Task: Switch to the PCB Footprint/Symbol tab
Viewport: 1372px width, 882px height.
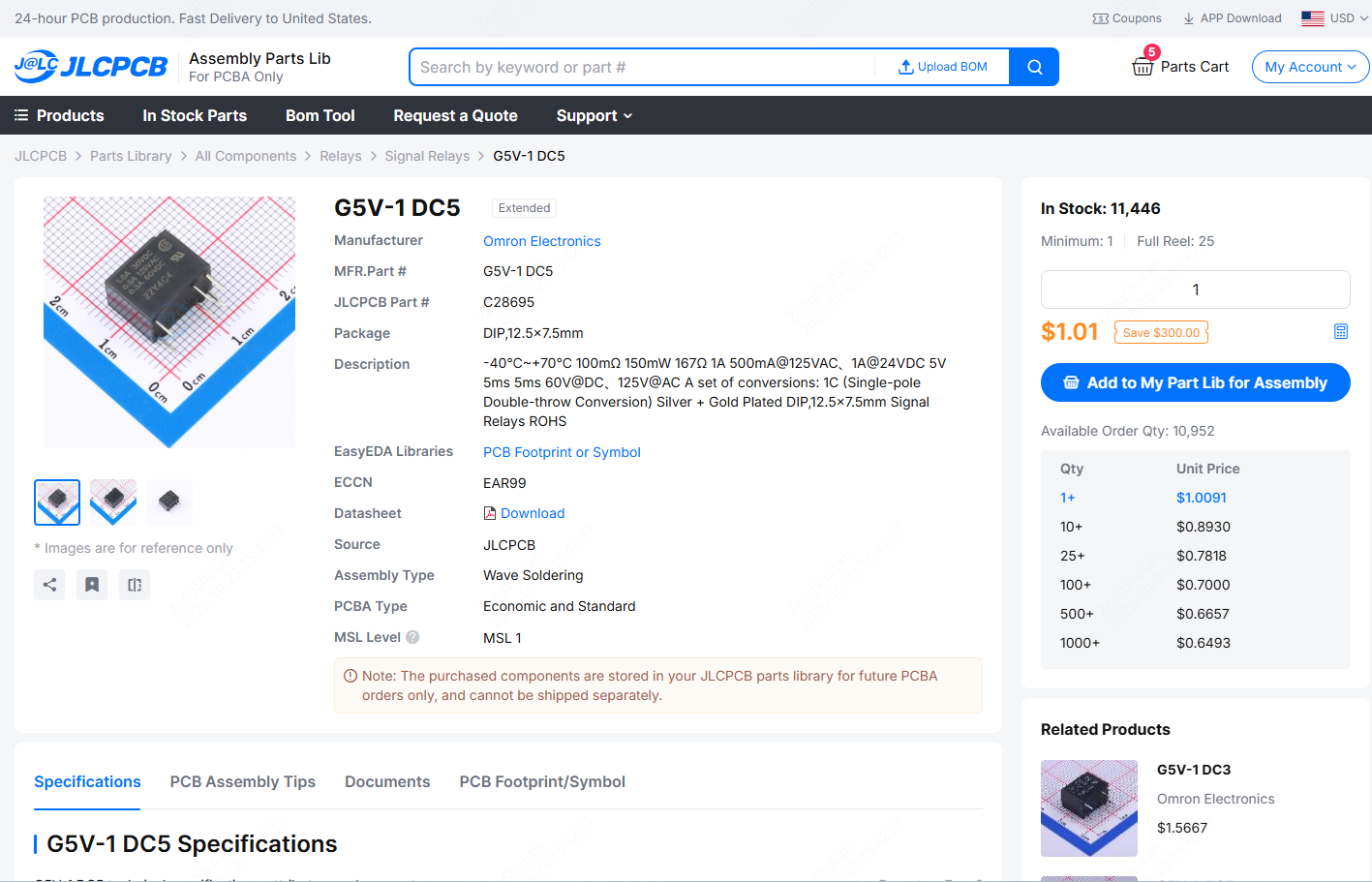Action: click(x=542, y=781)
